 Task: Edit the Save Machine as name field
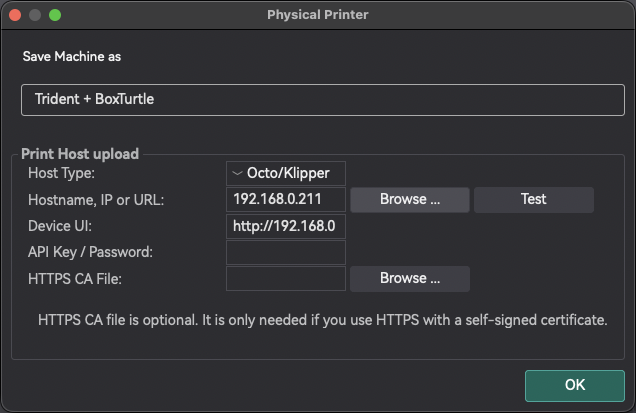pyautogui.click(x=322, y=100)
